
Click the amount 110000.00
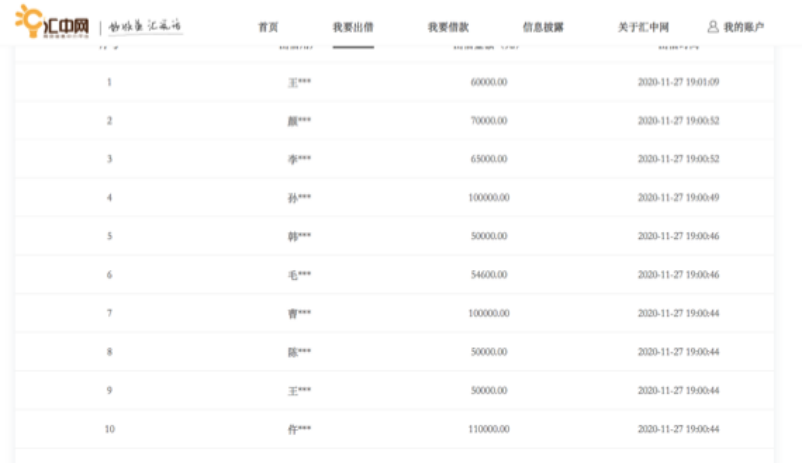tap(489, 429)
